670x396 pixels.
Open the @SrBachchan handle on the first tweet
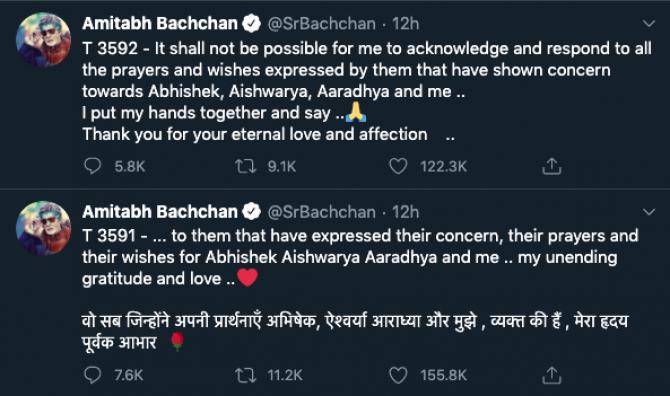point(321,24)
